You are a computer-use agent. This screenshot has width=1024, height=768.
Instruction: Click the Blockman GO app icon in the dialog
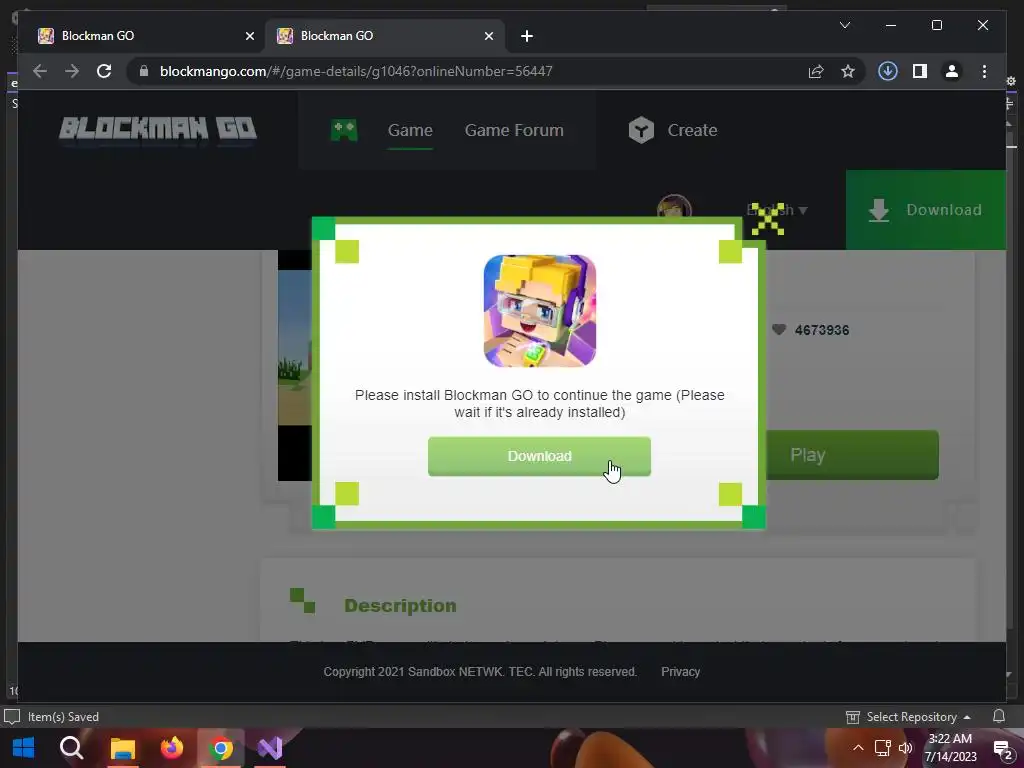coord(539,311)
